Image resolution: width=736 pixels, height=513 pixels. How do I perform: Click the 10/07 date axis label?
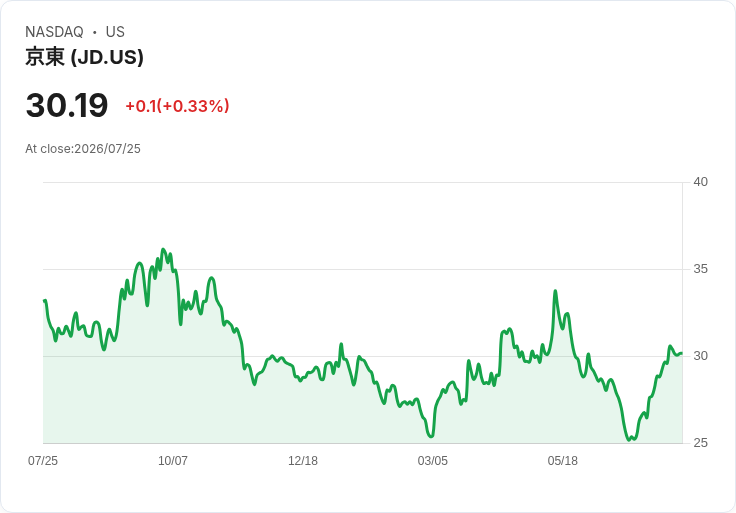[173, 461]
